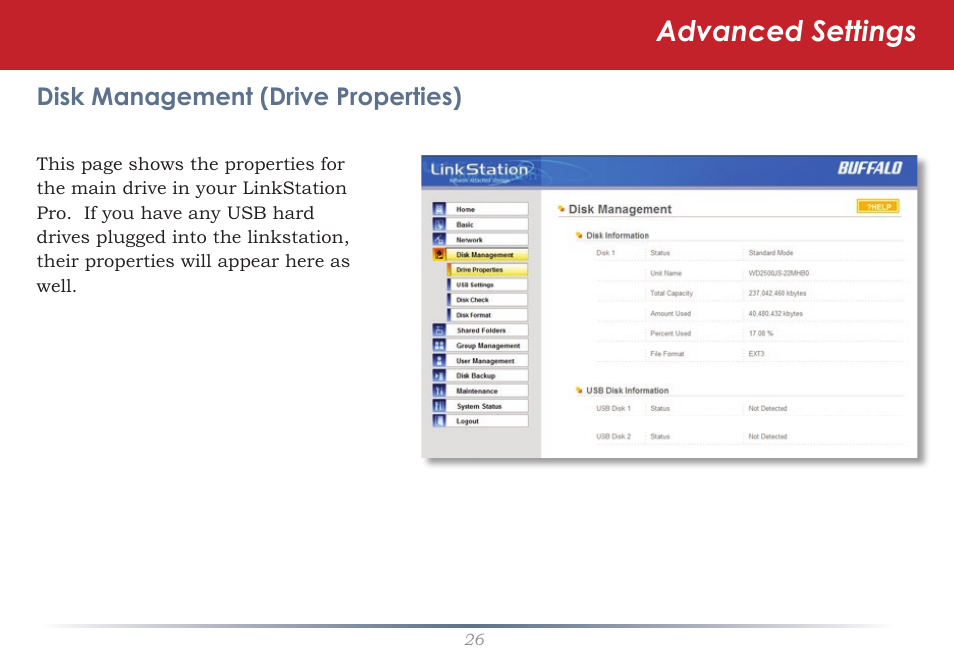Click the System Status sidebar icon
This screenshot has width=954, height=661.
[x=439, y=406]
